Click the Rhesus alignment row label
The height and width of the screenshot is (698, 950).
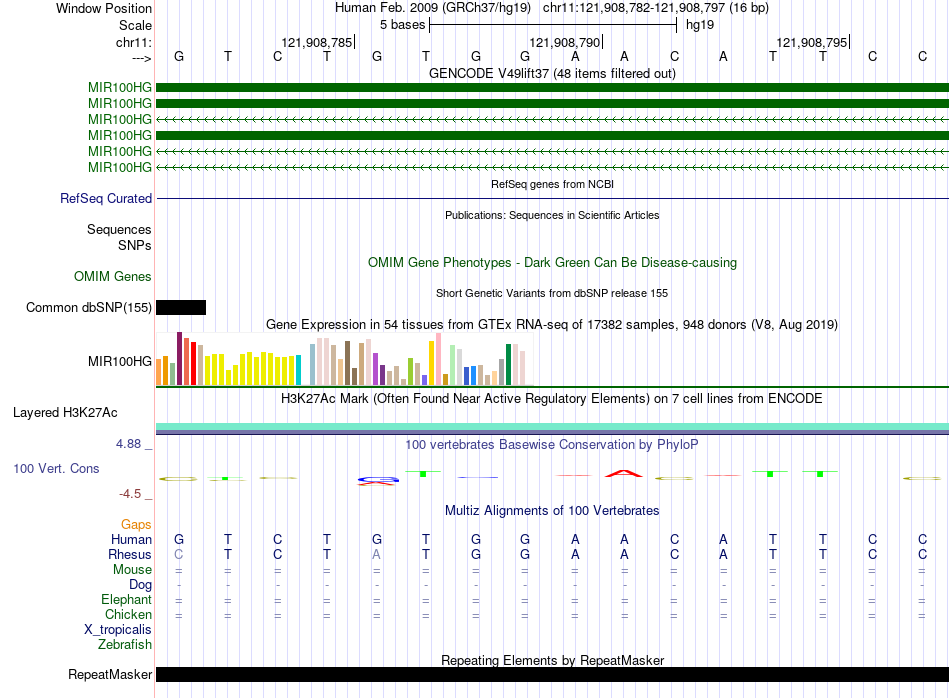pyautogui.click(x=130, y=554)
